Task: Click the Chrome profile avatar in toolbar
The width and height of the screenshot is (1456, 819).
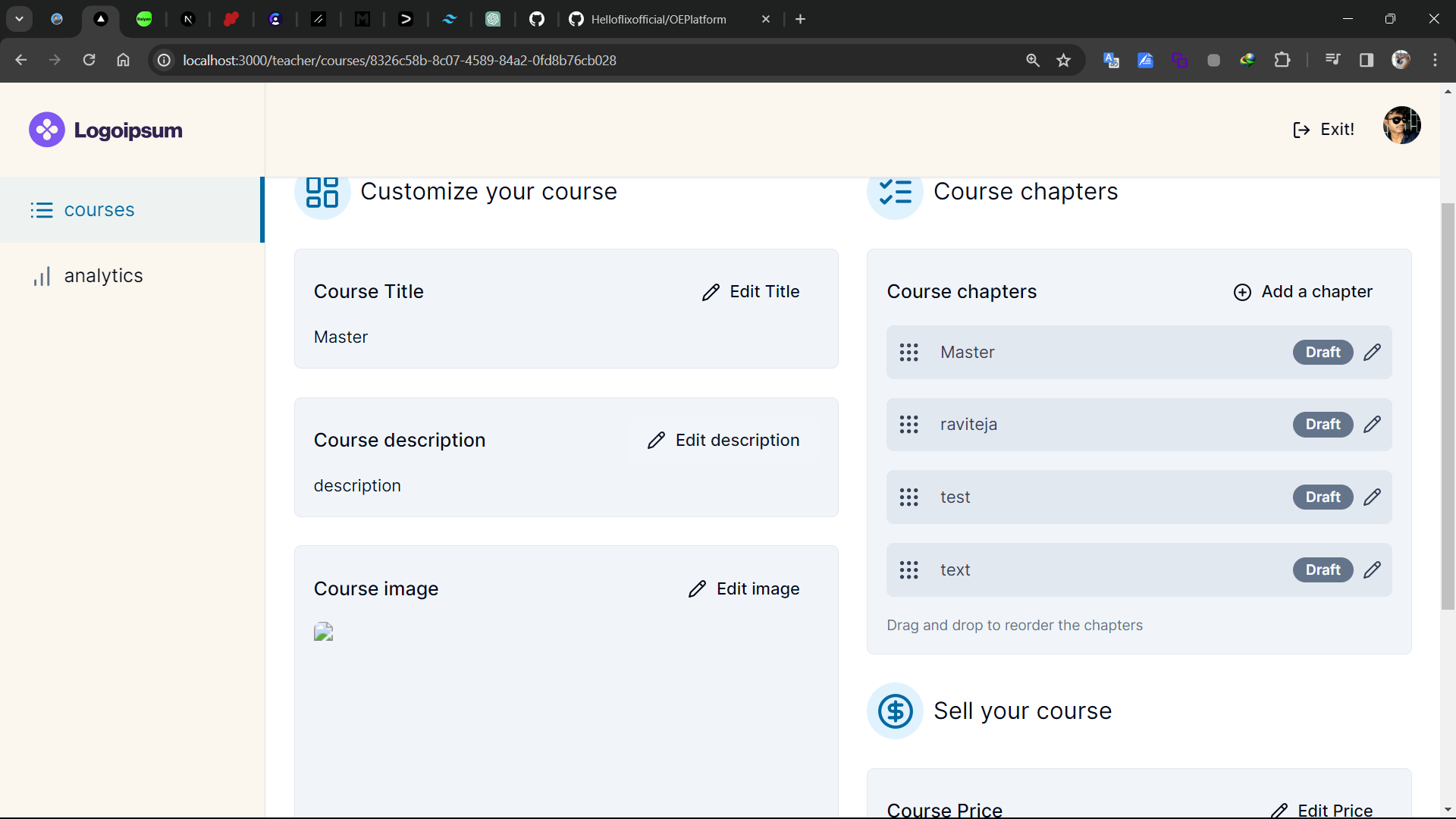Action: [1401, 60]
